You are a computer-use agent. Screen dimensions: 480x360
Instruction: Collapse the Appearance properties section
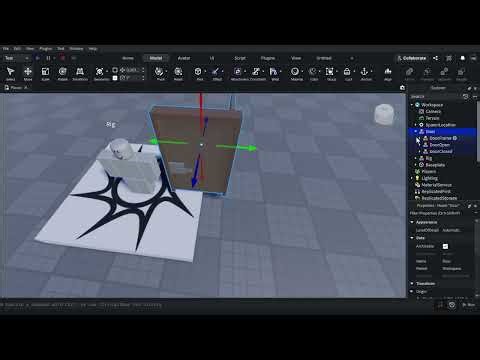pos(412,222)
